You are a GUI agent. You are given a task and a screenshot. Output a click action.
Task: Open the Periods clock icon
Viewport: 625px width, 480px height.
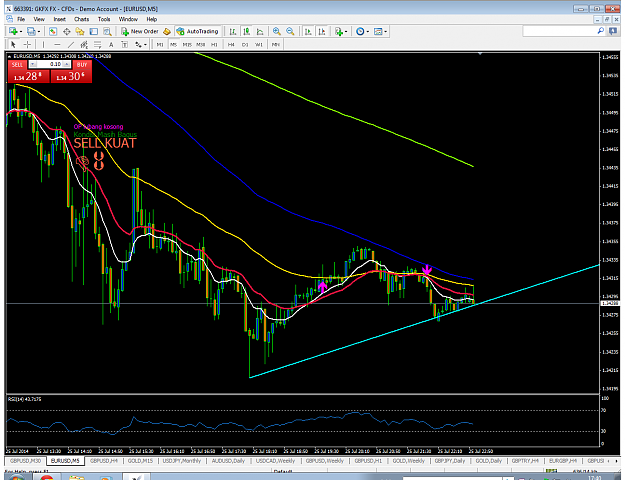coord(360,31)
